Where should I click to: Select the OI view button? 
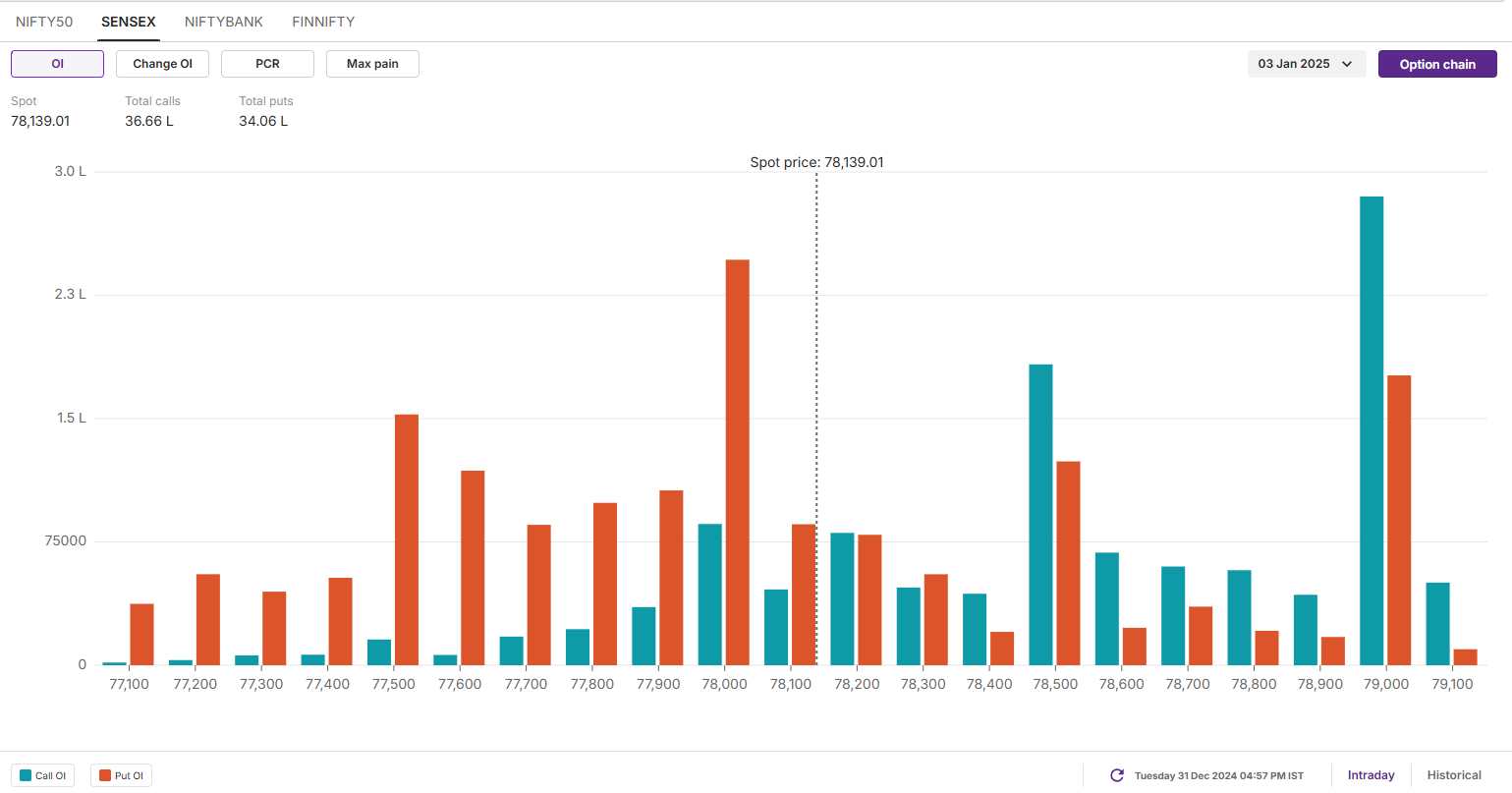(57, 64)
